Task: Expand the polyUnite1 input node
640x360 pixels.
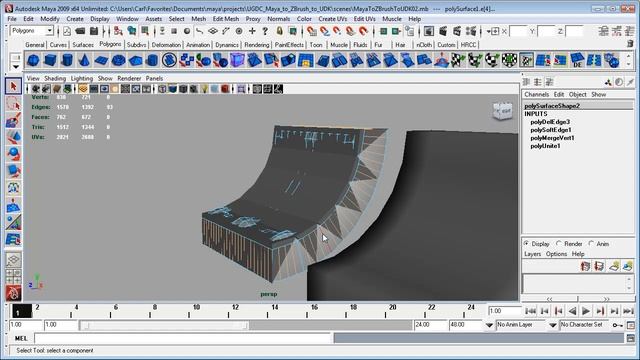Action: (x=545, y=146)
